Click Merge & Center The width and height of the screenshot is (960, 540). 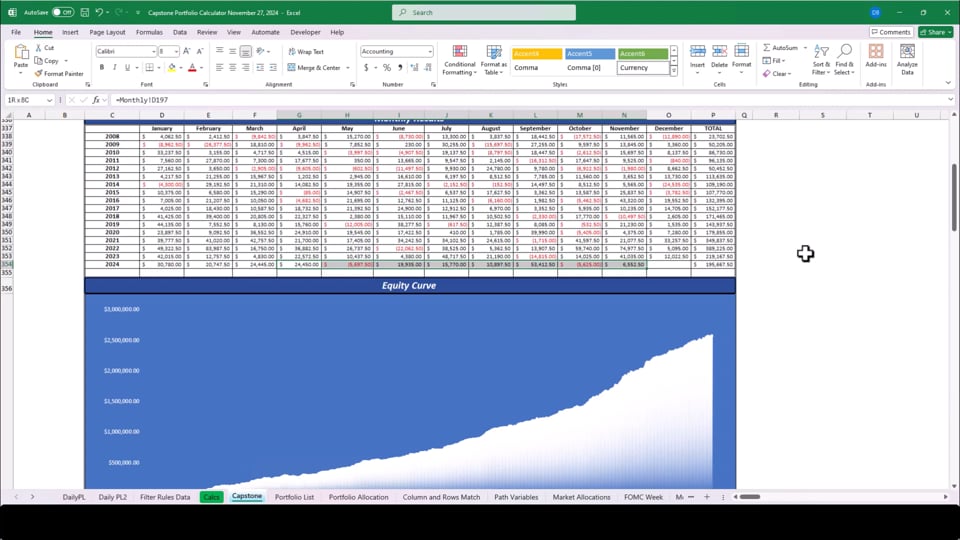(x=313, y=68)
